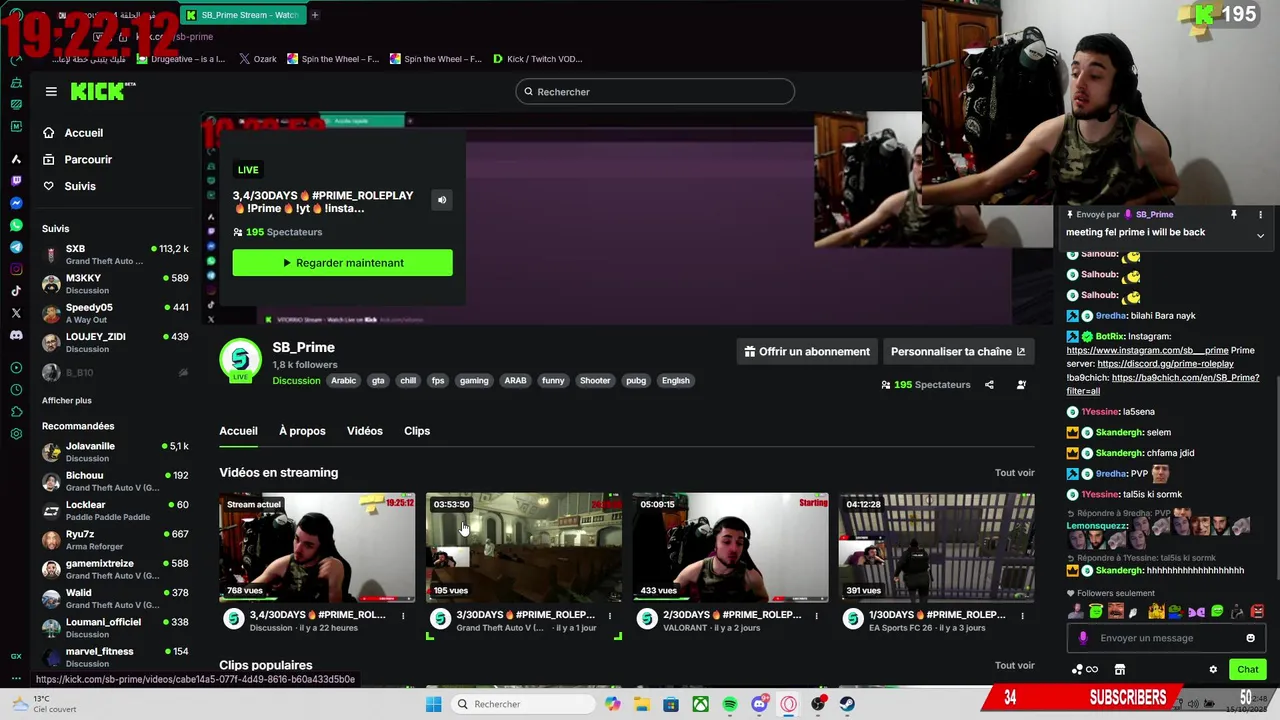1280x720 pixels.
Task: Open Ozark bookmark
Action: [258, 59]
